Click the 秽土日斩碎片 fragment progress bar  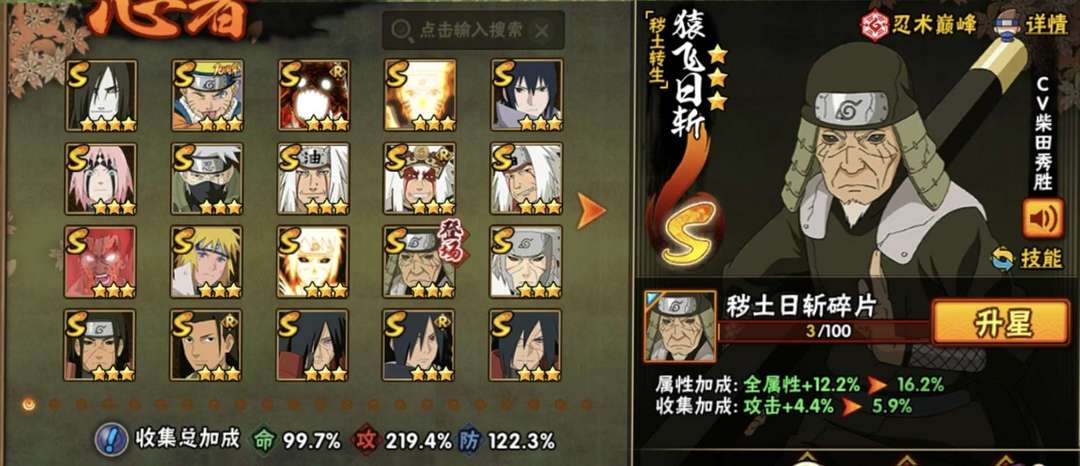[824, 331]
